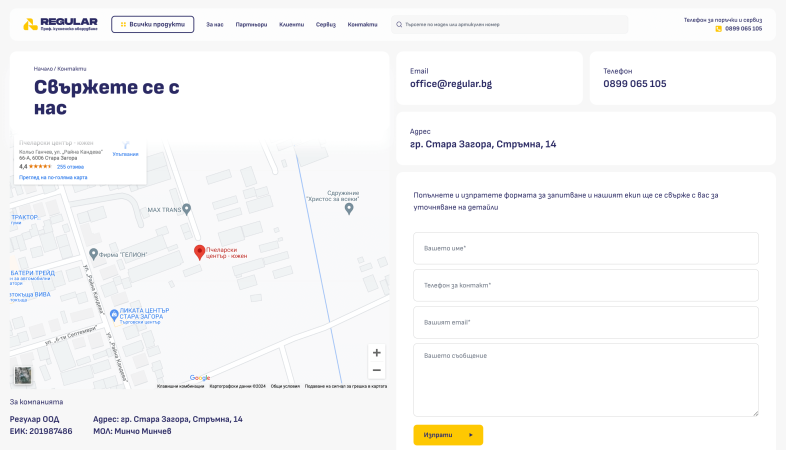The image size is (786, 450).
Task: Open the 'Всички продукти' products menu
Action: [x=152, y=24]
